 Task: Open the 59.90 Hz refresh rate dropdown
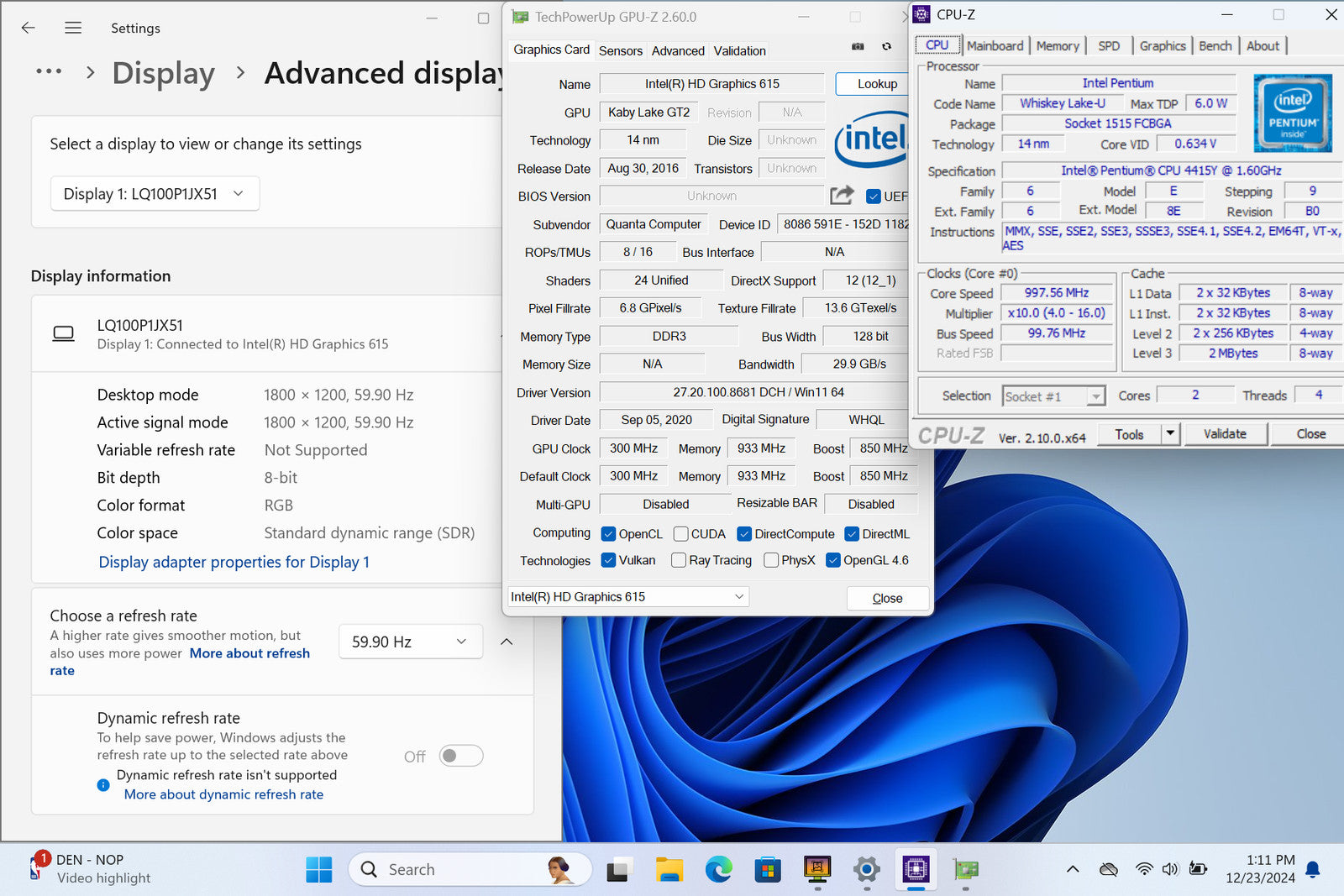[410, 642]
